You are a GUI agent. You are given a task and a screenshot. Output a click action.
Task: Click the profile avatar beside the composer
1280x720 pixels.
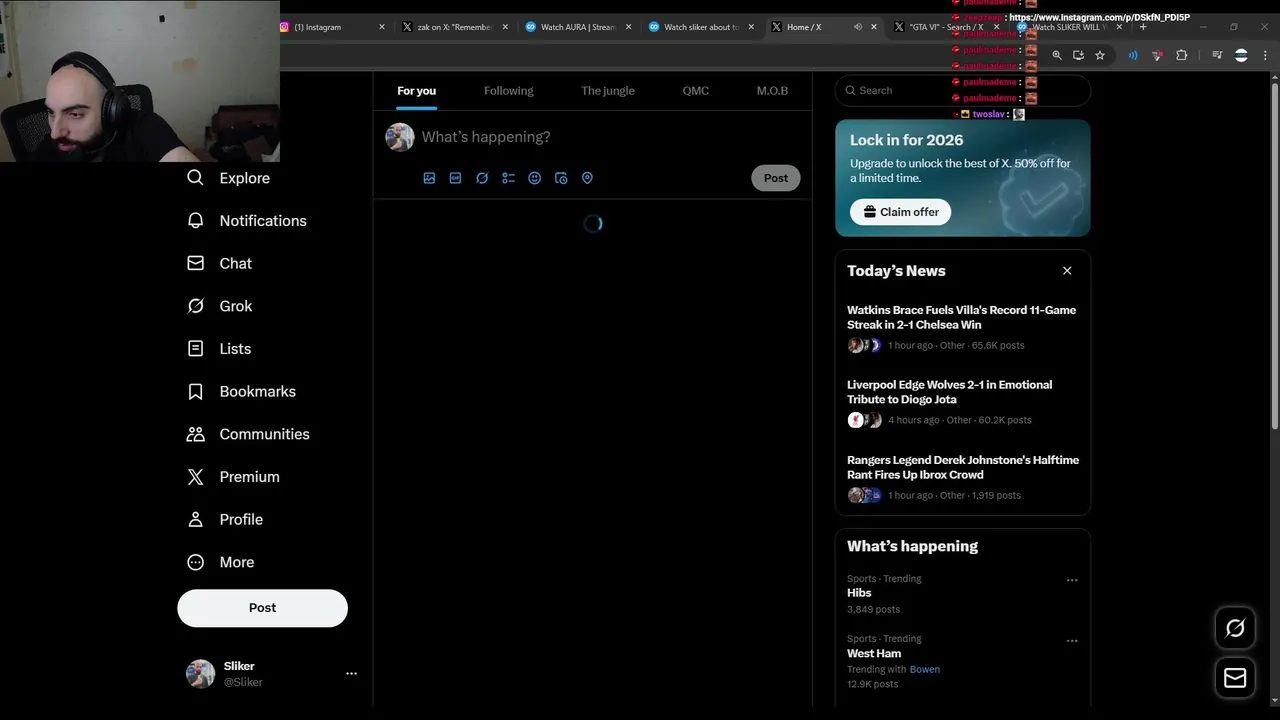(400, 138)
